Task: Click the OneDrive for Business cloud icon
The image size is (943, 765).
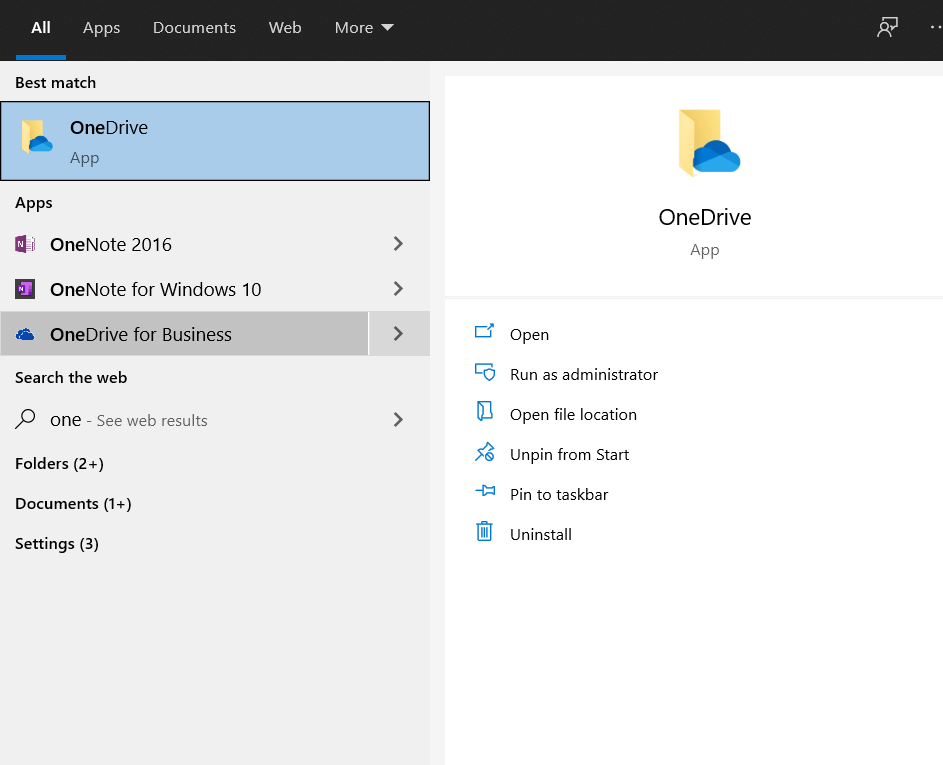Action: (x=25, y=334)
